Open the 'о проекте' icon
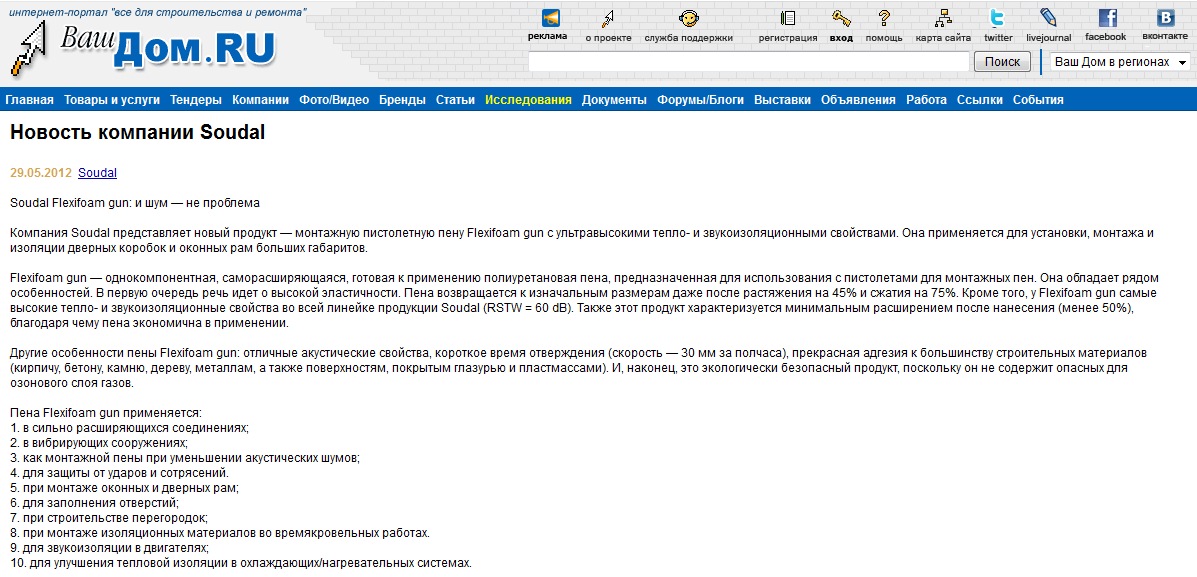The image size is (1197, 577). click(608, 18)
